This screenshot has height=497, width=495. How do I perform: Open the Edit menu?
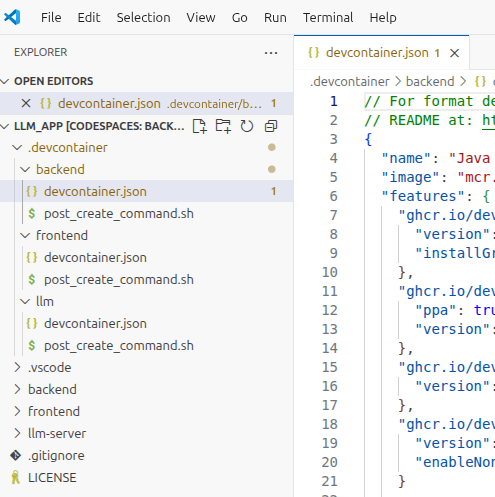click(89, 17)
